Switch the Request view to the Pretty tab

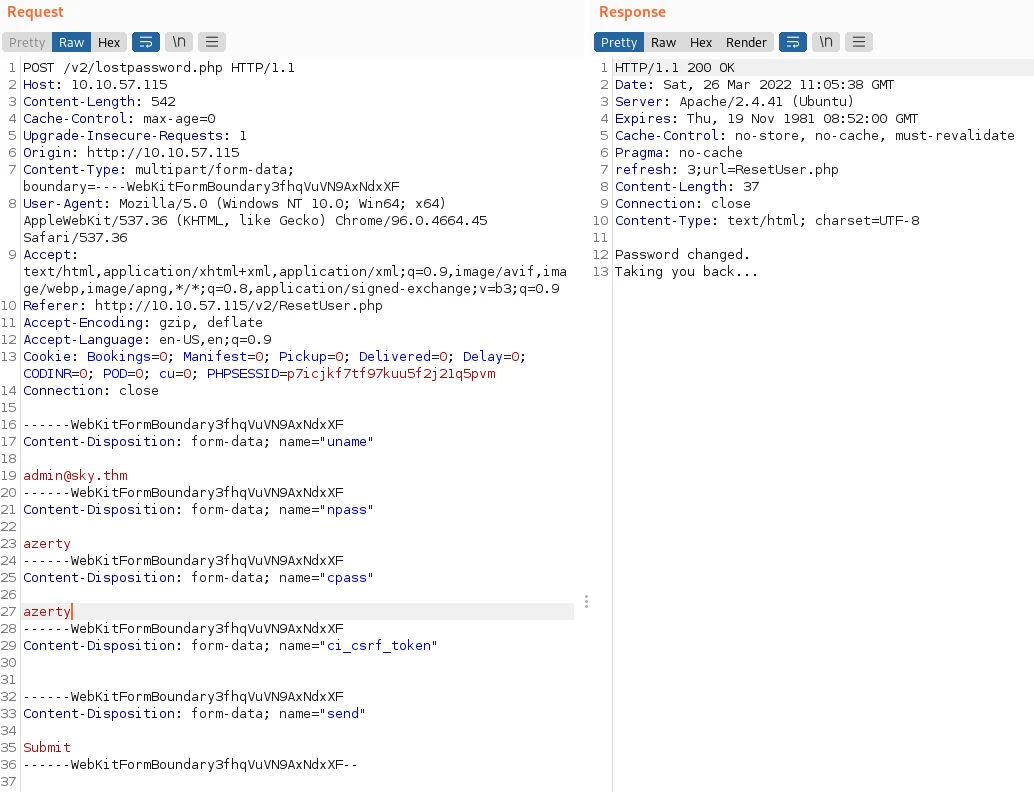point(27,42)
